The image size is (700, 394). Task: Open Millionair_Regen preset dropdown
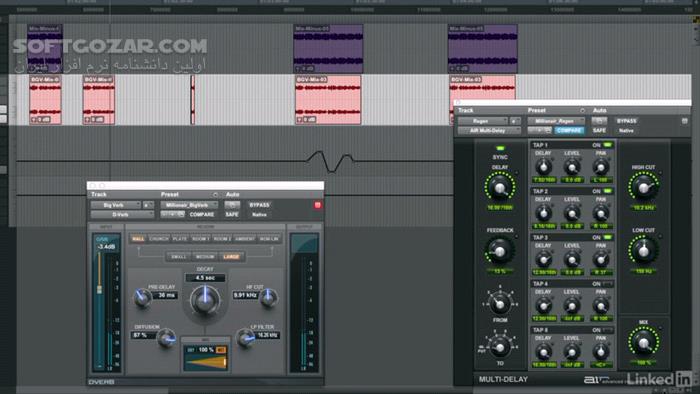point(556,121)
